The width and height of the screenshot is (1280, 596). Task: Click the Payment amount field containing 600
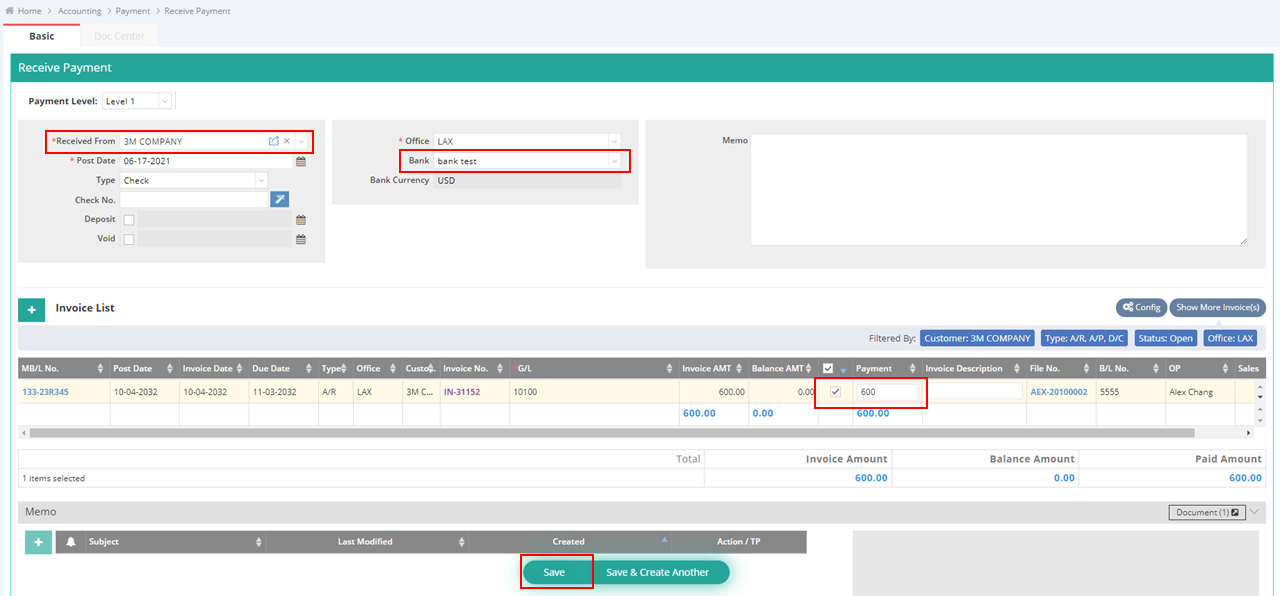(x=886, y=392)
